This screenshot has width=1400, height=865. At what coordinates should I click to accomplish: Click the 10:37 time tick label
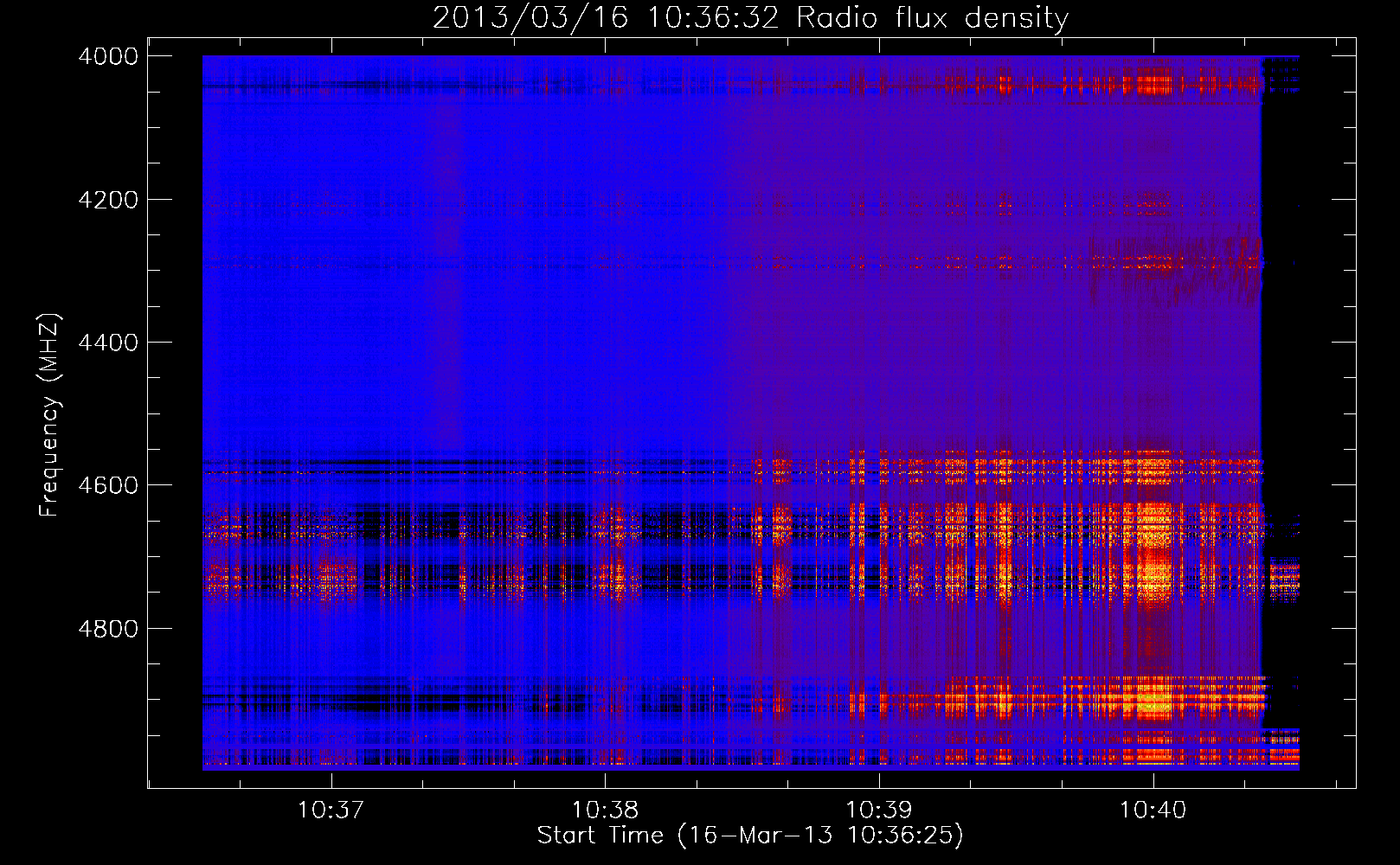pos(331,811)
